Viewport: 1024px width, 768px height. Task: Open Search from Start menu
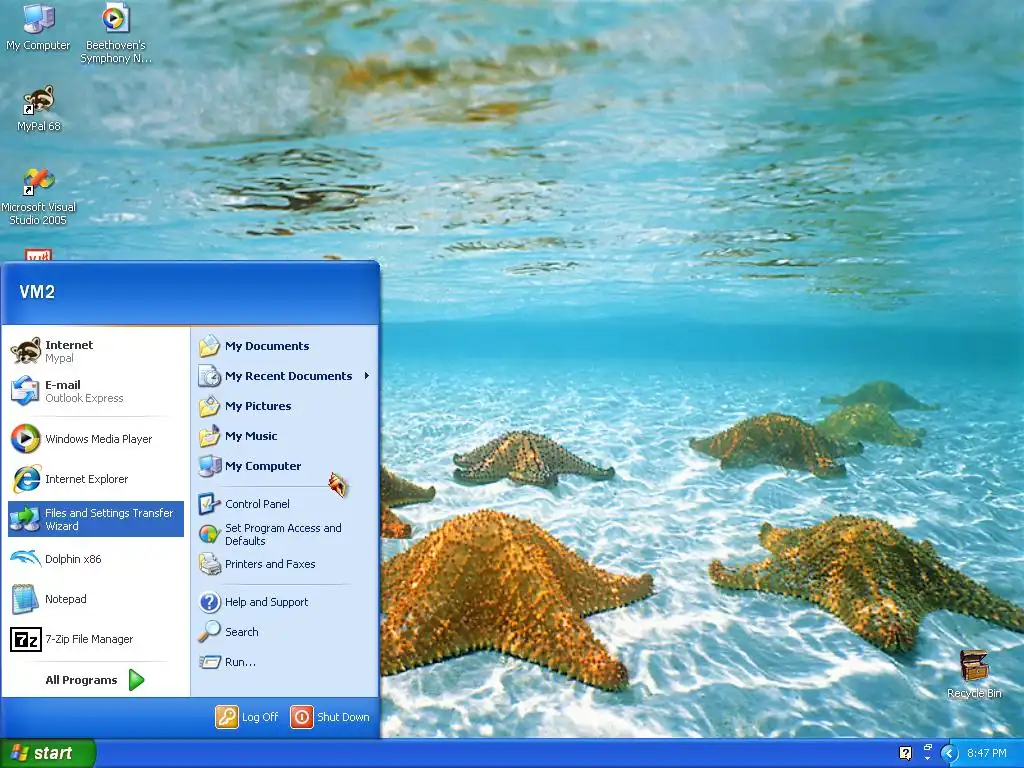pyautogui.click(x=284, y=632)
